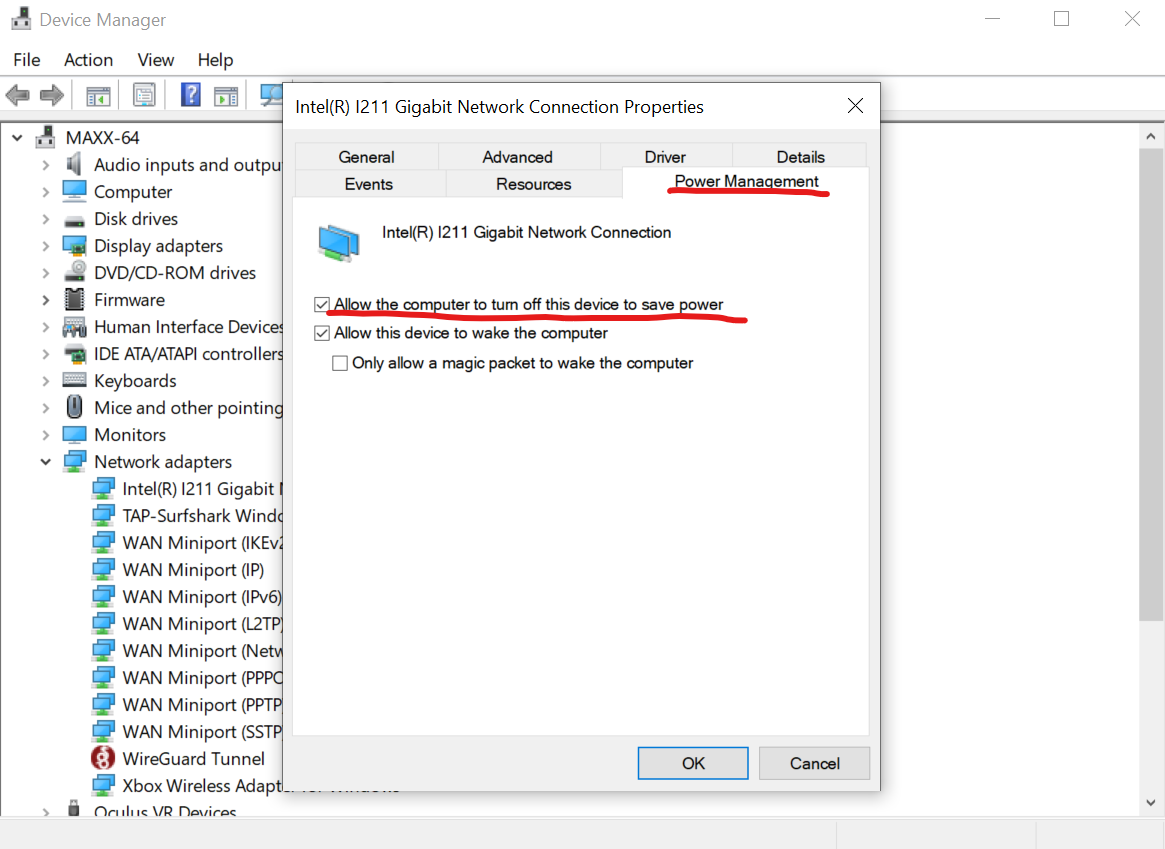1165x849 pixels.
Task: Expand the Computer node
Action: tap(45, 192)
